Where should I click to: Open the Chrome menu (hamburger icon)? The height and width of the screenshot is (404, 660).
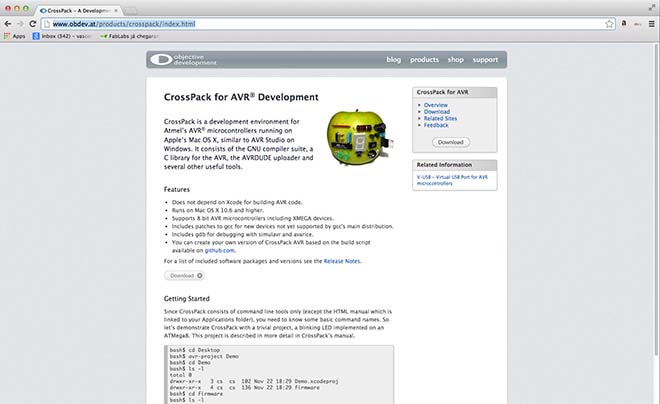[652, 24]
